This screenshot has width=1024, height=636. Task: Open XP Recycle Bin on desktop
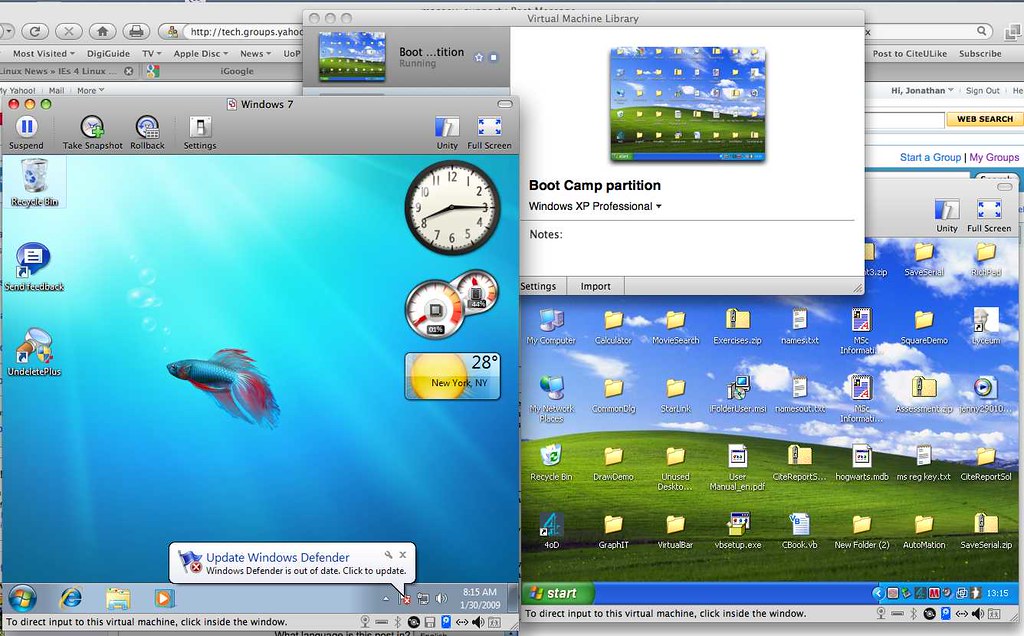[x=551, y=463]
